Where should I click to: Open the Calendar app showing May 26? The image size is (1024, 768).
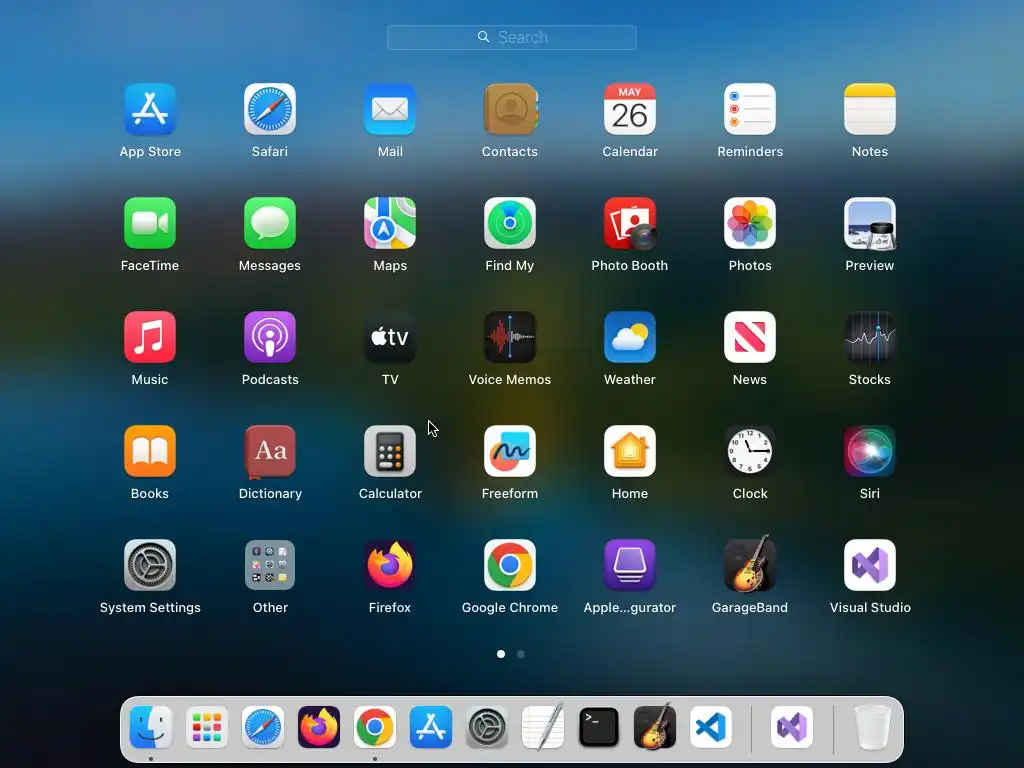[x=630, y=109]
